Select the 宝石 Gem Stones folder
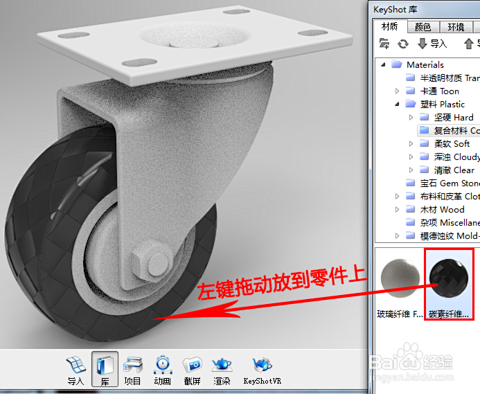Screen dimensions: 480x394 [x=443, y=183]
